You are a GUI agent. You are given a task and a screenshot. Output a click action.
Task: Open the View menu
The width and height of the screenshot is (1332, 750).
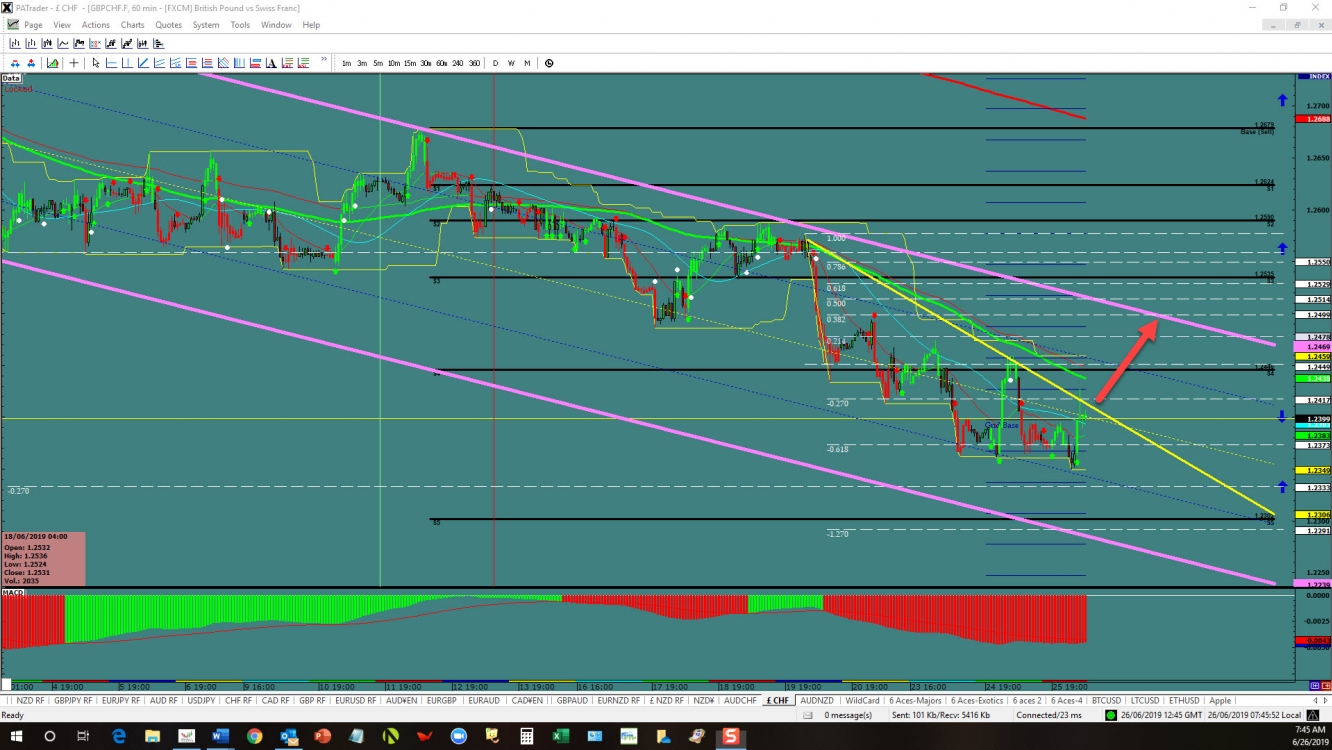62,25
